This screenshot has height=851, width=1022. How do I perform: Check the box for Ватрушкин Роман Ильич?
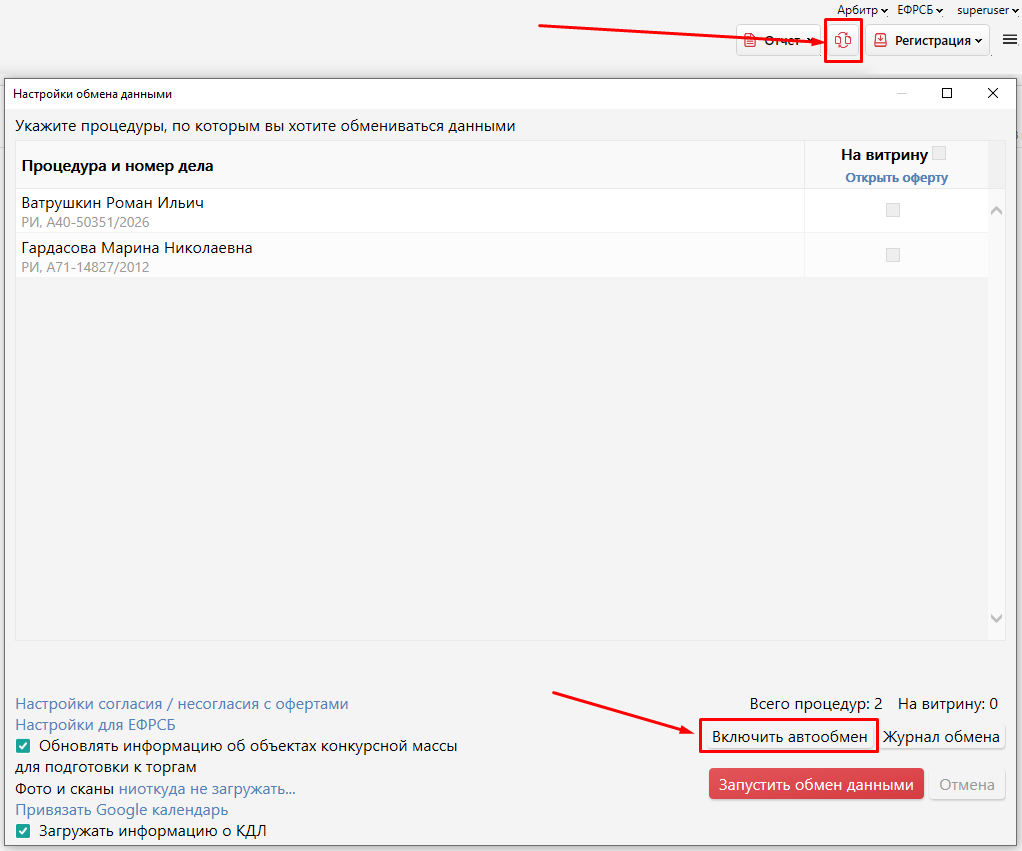tap(893, 210)
